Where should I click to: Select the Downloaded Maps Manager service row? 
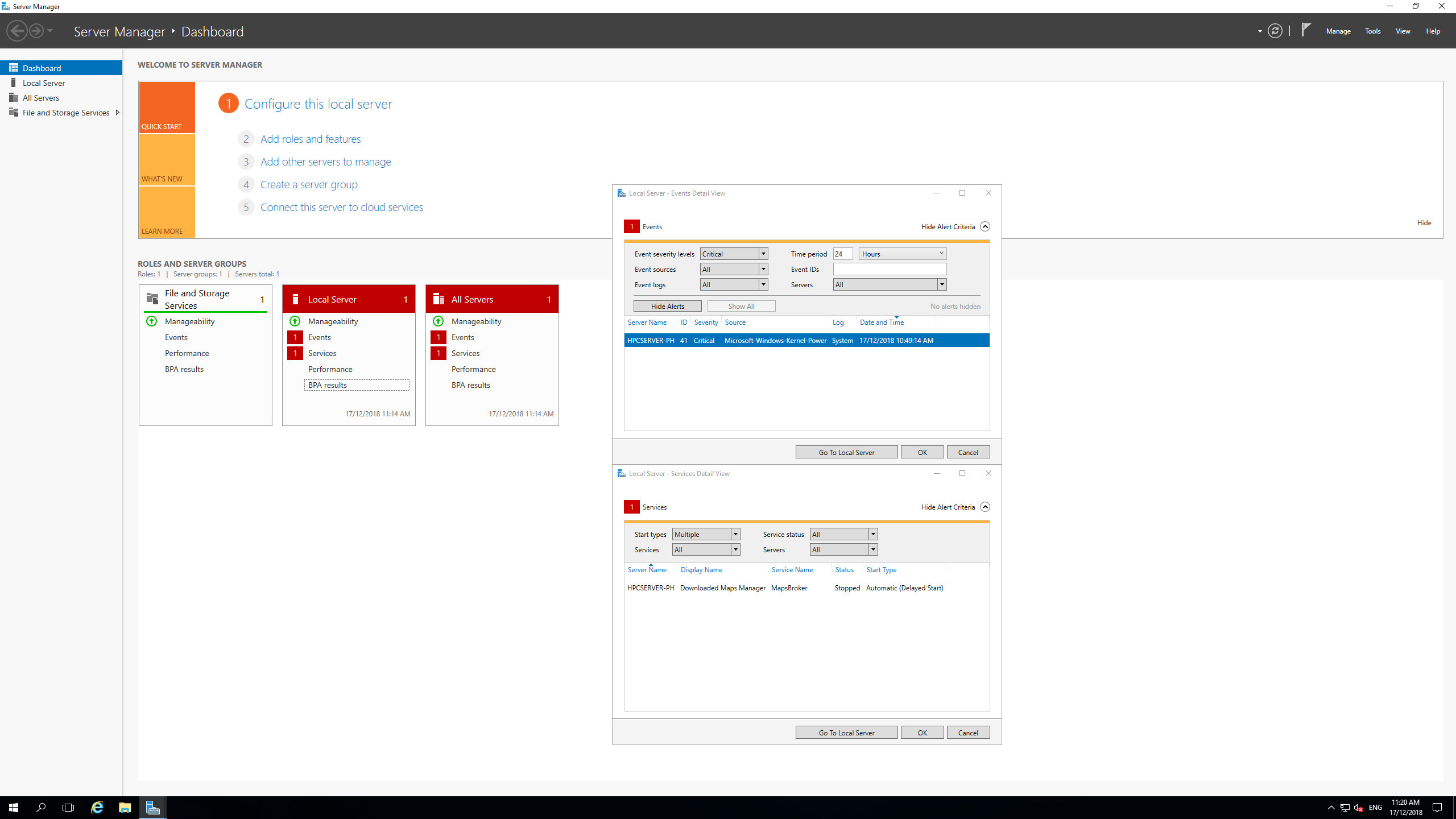coord(806,588)
